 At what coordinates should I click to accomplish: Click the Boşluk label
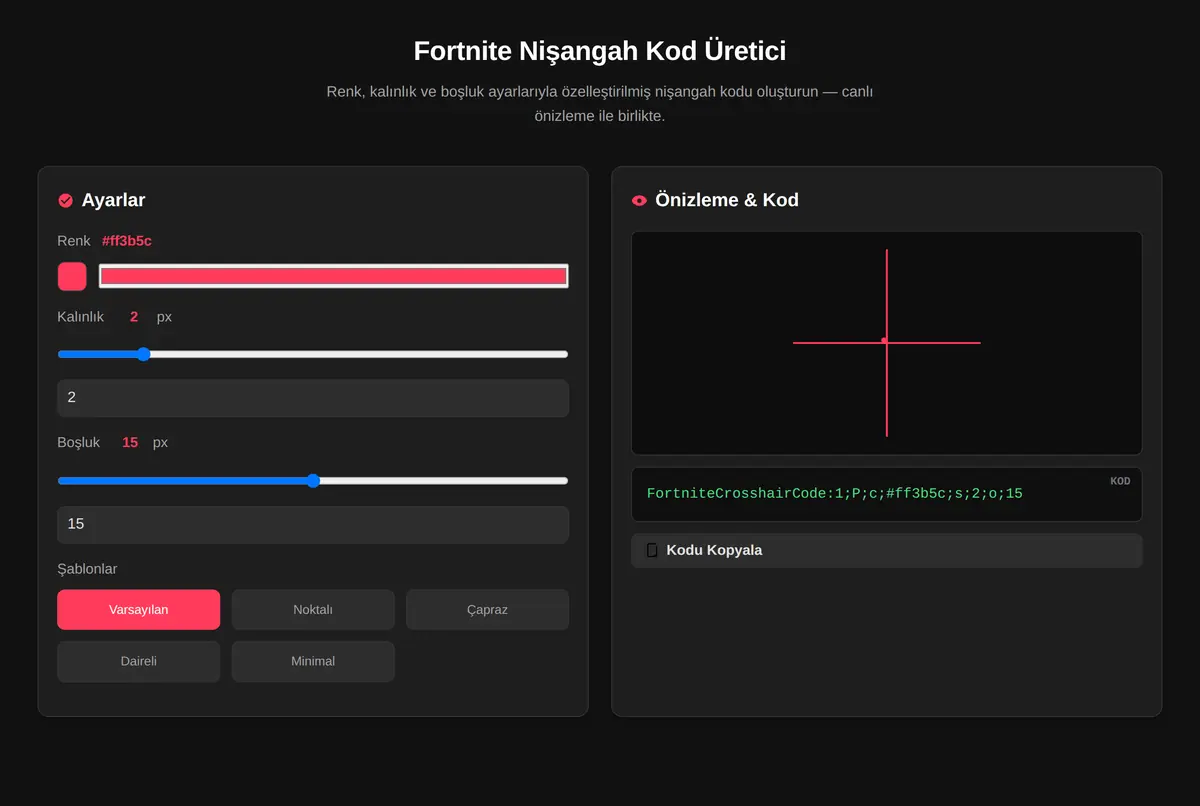coord(79,442)
